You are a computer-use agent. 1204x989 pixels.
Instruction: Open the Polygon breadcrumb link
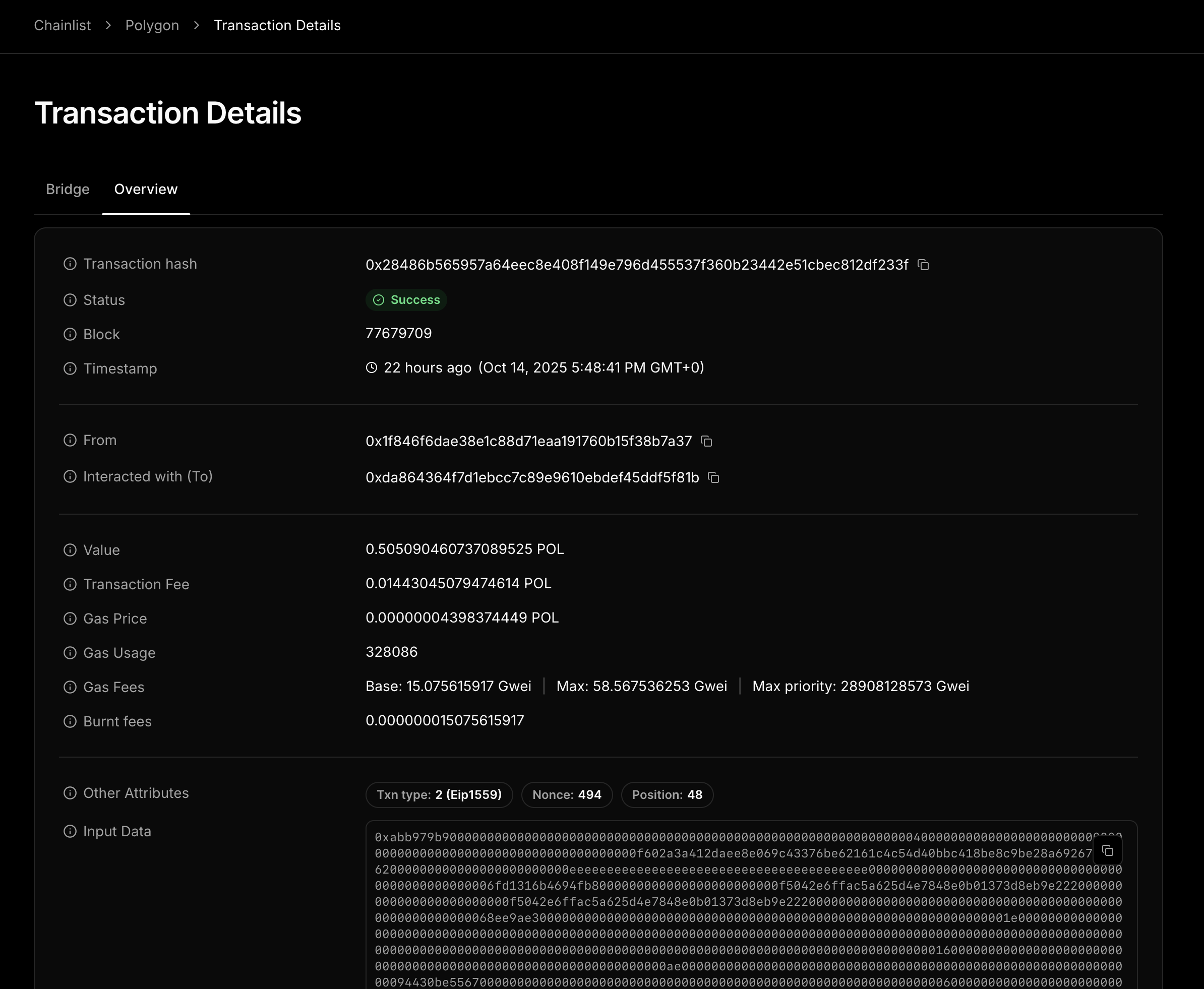pos(152,26)
